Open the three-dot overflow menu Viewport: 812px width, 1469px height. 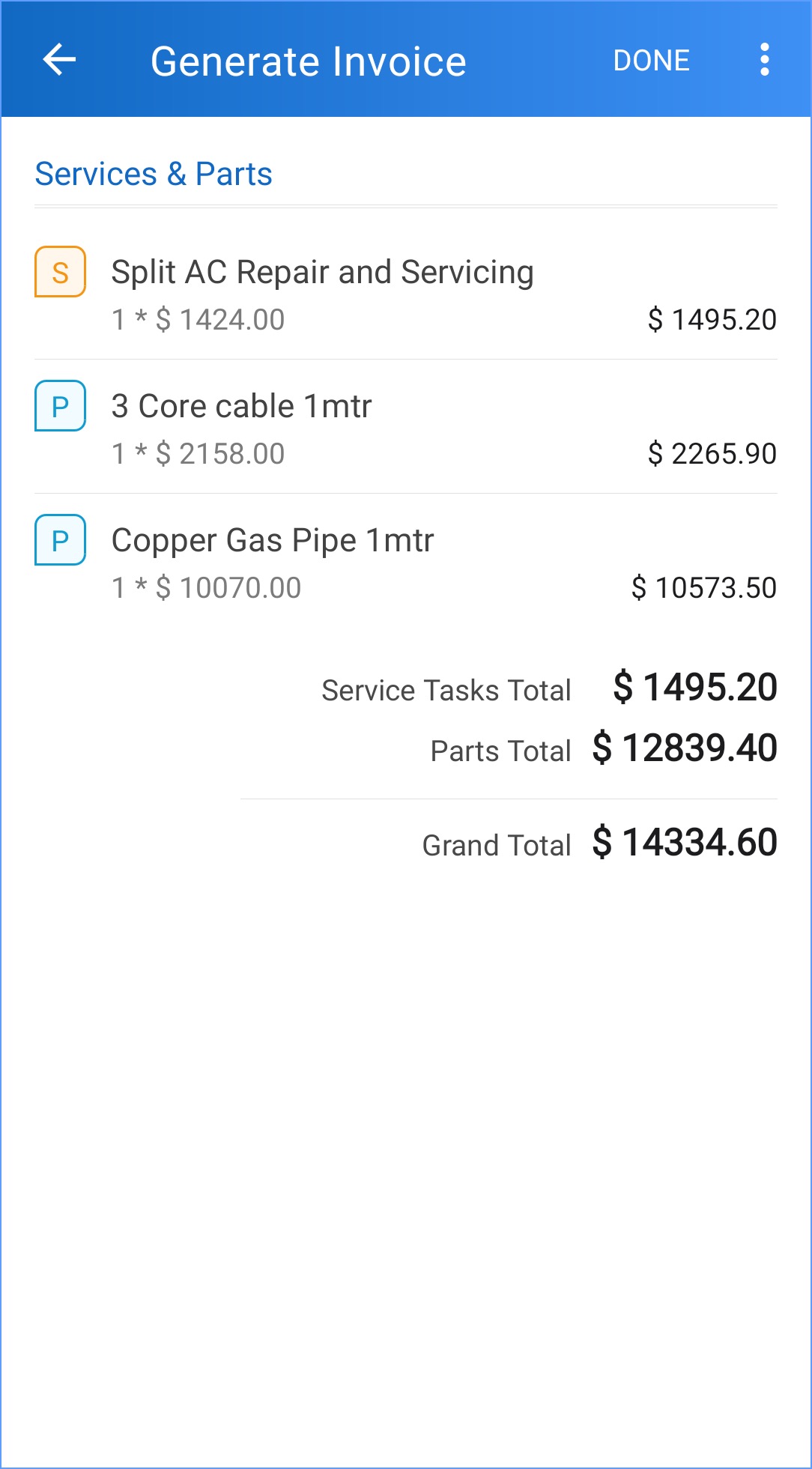[x=764, y=60]
